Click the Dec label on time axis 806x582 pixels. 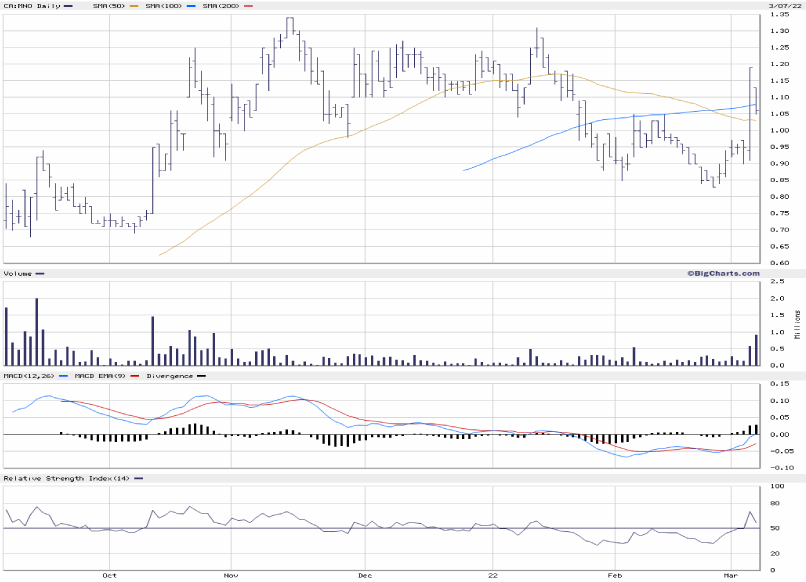tap(365, 576)
